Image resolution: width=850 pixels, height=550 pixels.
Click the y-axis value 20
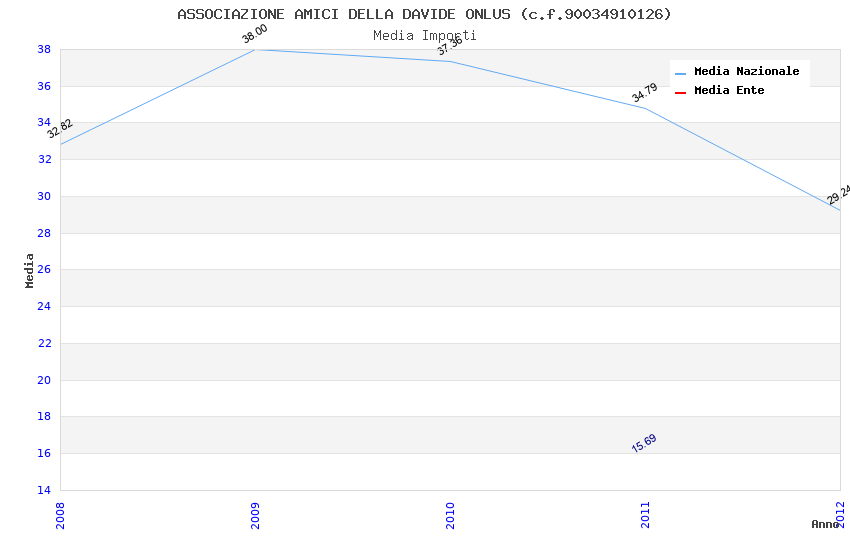(44, 380)
